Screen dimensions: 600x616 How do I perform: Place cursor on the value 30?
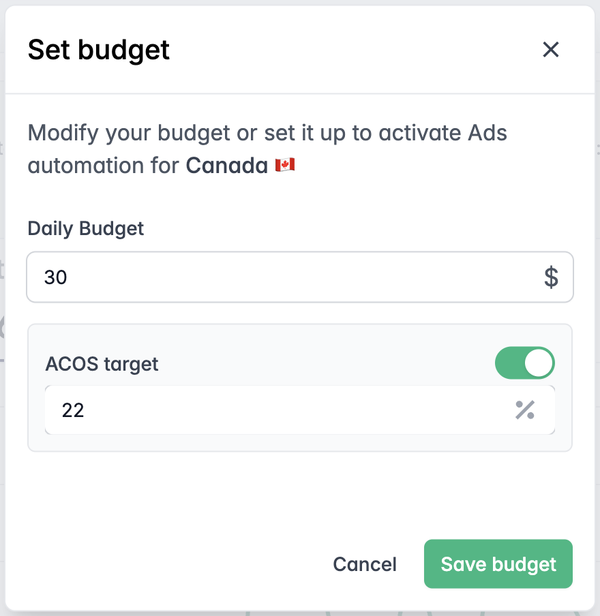56,277
